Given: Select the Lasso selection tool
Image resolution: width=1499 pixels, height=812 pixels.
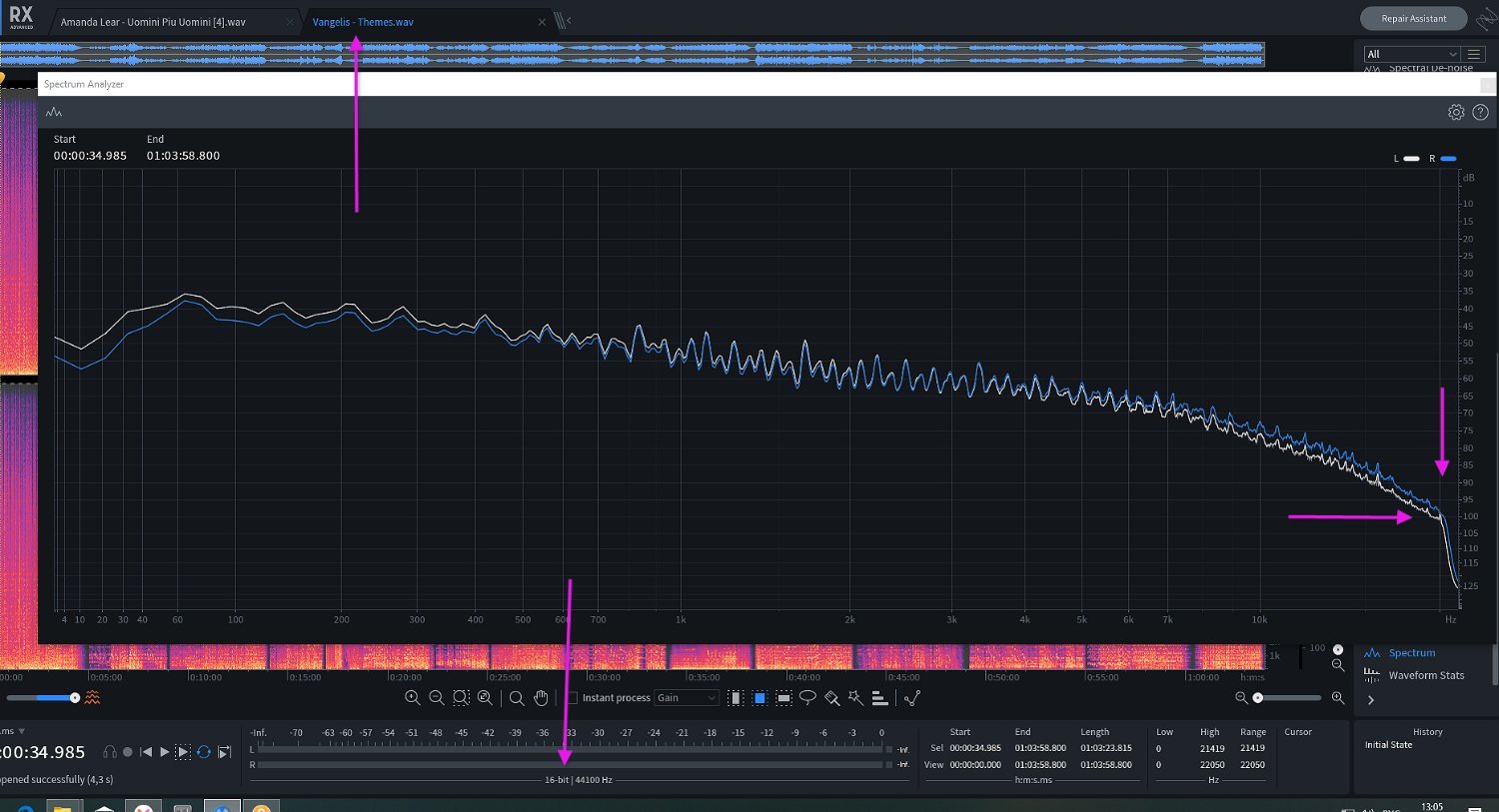Looking at the screenshot, I should click(x=807, y=698).
